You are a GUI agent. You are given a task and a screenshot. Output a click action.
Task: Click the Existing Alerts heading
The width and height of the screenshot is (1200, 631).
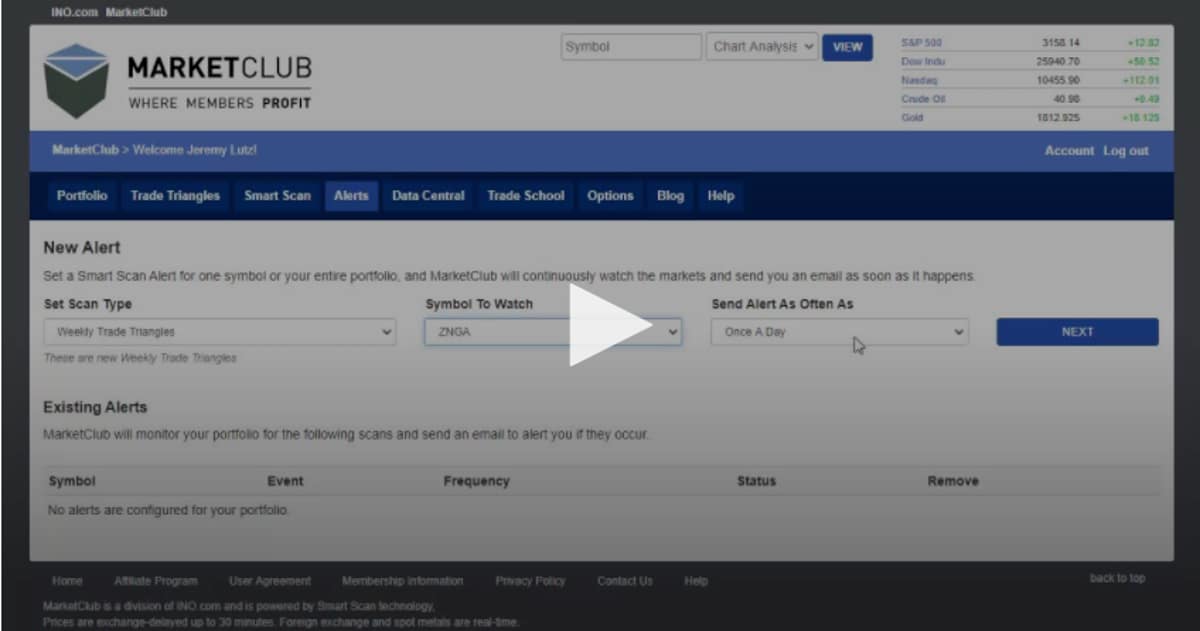[95, 407]
